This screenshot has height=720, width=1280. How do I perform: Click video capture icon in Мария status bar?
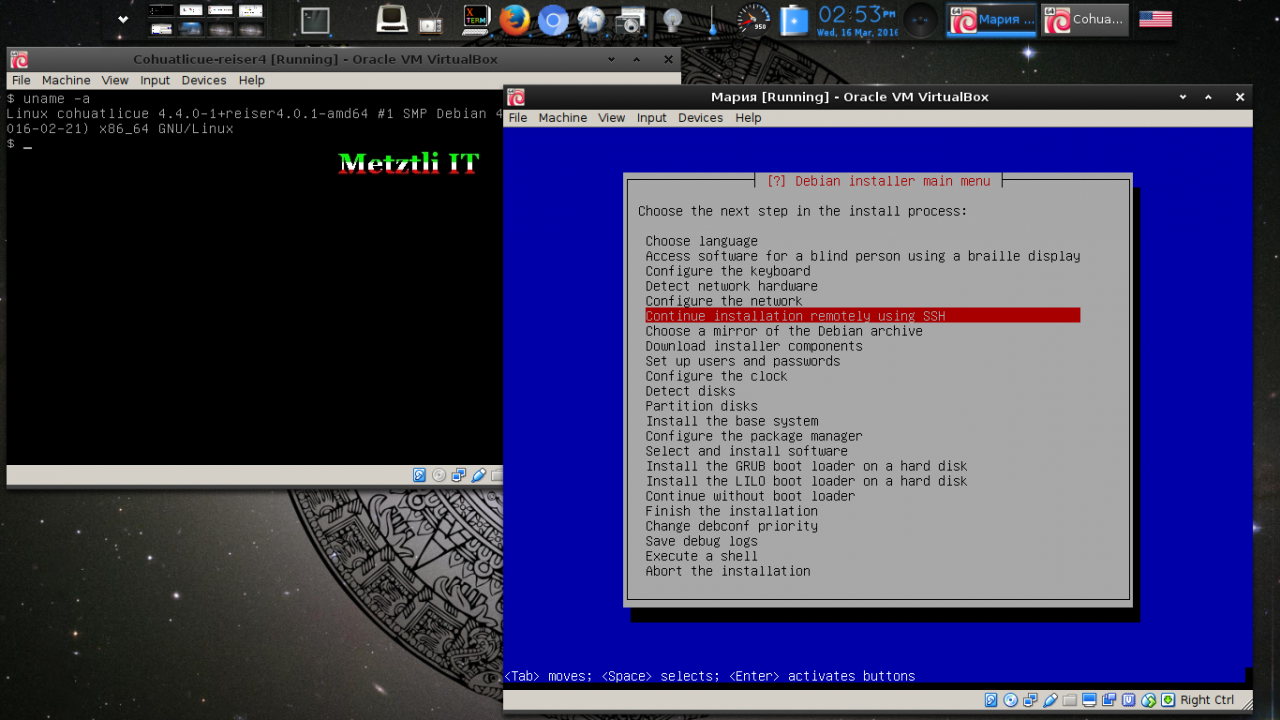coord(1109,700)
